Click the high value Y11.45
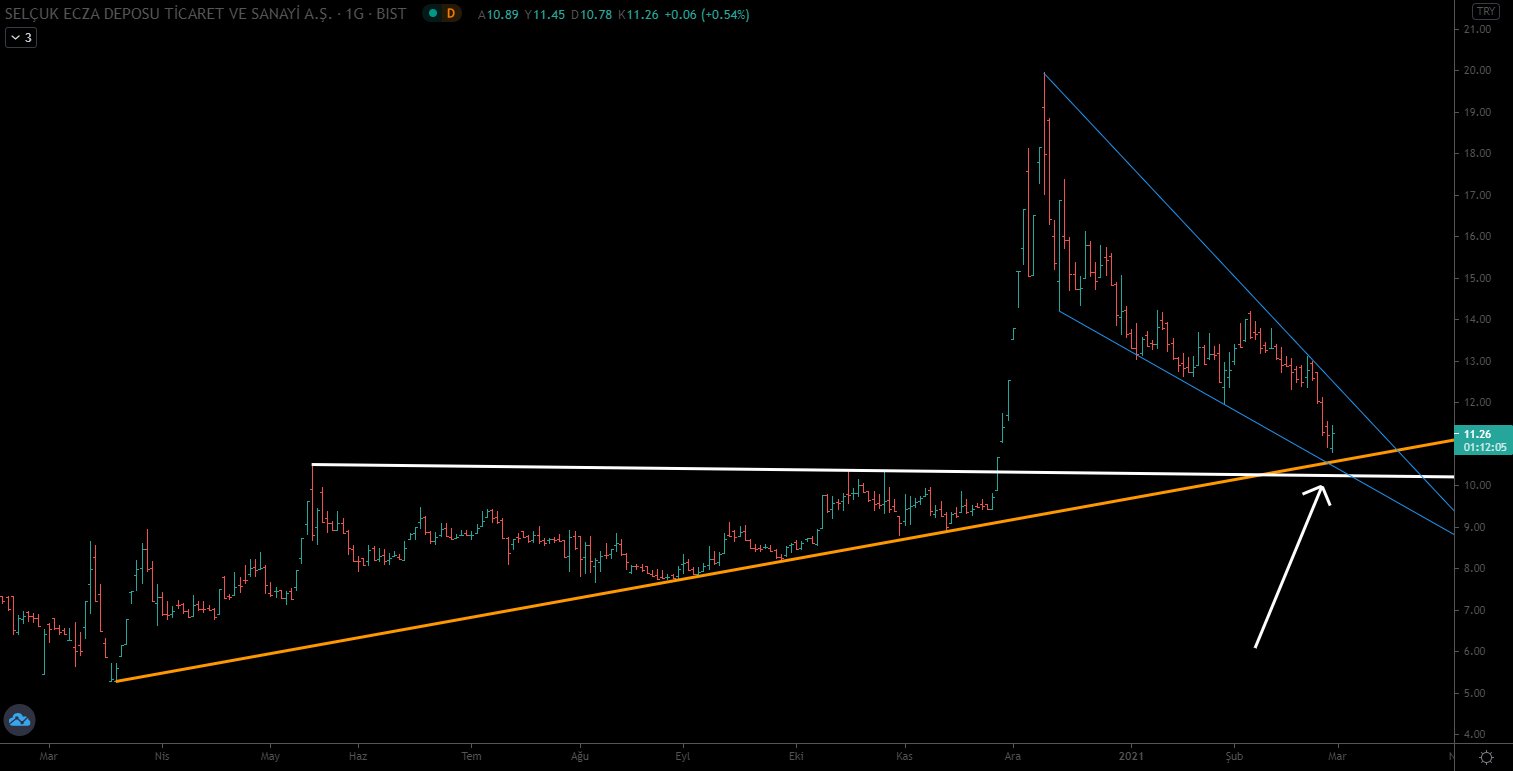Viewport: 1513px width, 771px height. point(545,15)
